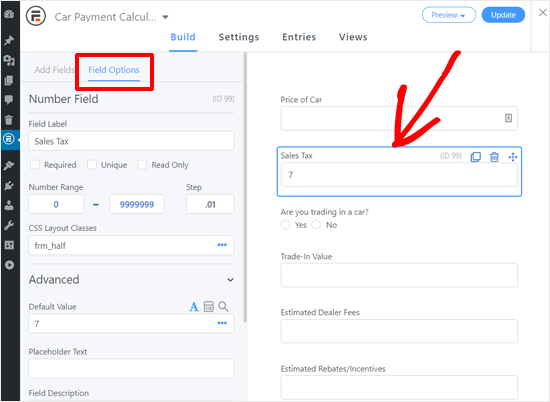The height and width of the screenshot is (402, 550).
Task: Switch to the Views tab
Action: coord(353,37)
